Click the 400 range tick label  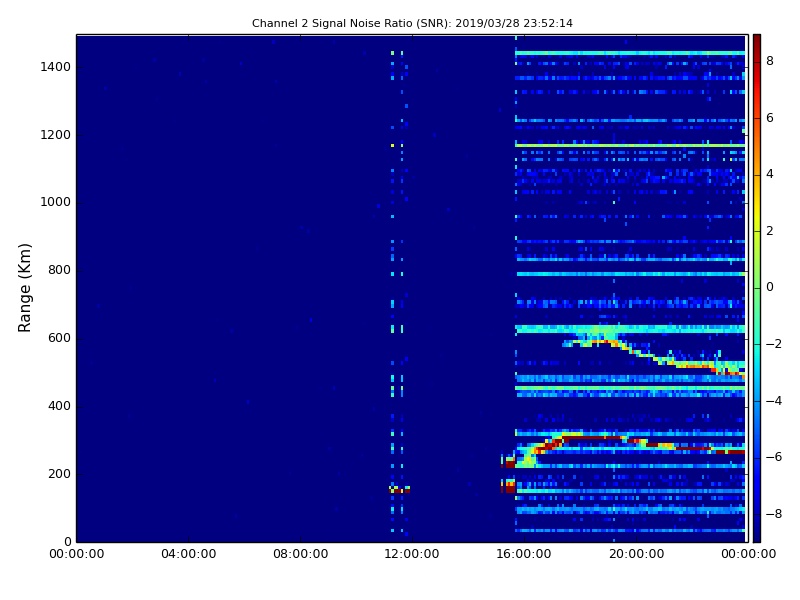click(x=59, y=406)
